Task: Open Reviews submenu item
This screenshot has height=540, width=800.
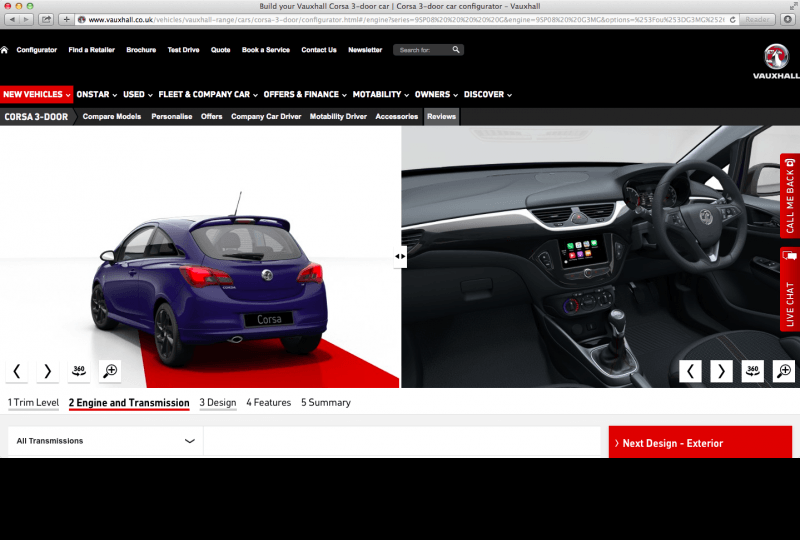Action: (x=441, y=117)
